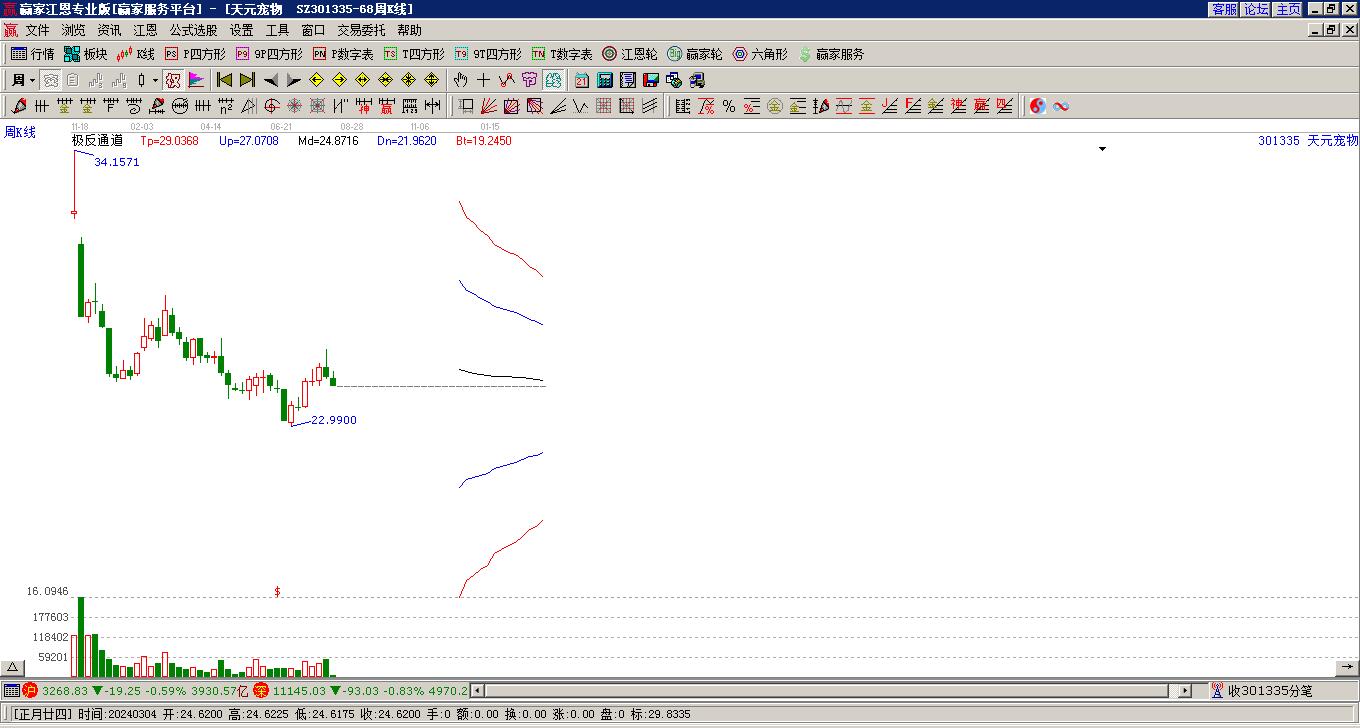Click the horizontal scrollbar track in status row
This screenshot has height=728, width=1360.
coord(826,690)
